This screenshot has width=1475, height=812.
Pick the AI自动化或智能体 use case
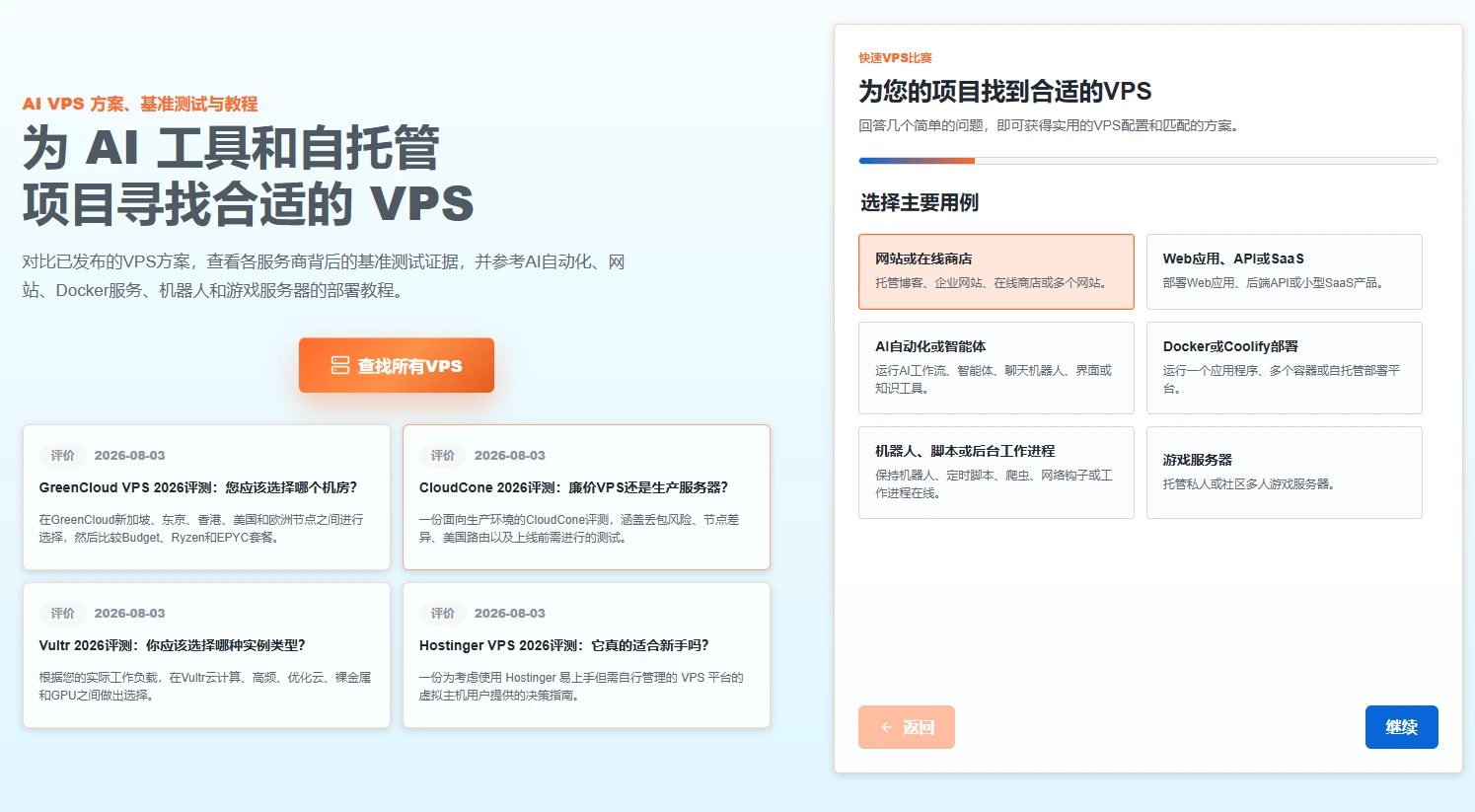996,367
